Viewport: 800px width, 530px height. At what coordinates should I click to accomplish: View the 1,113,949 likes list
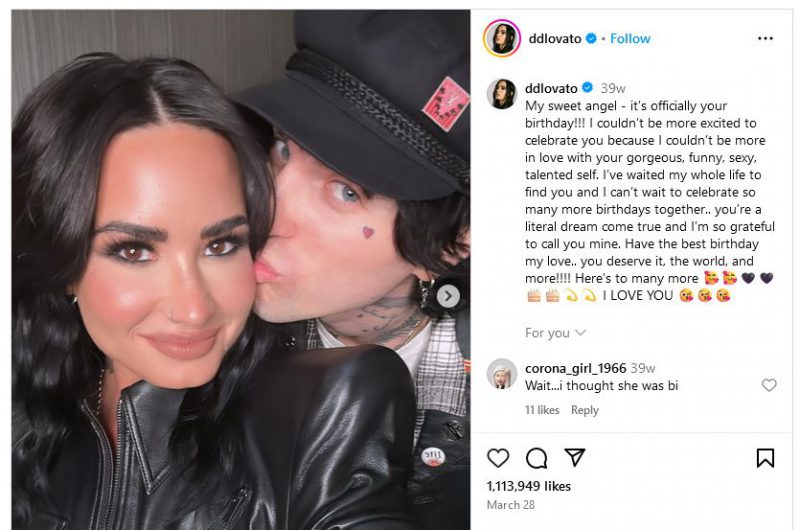pyautogui.click(x=529, y=486)
